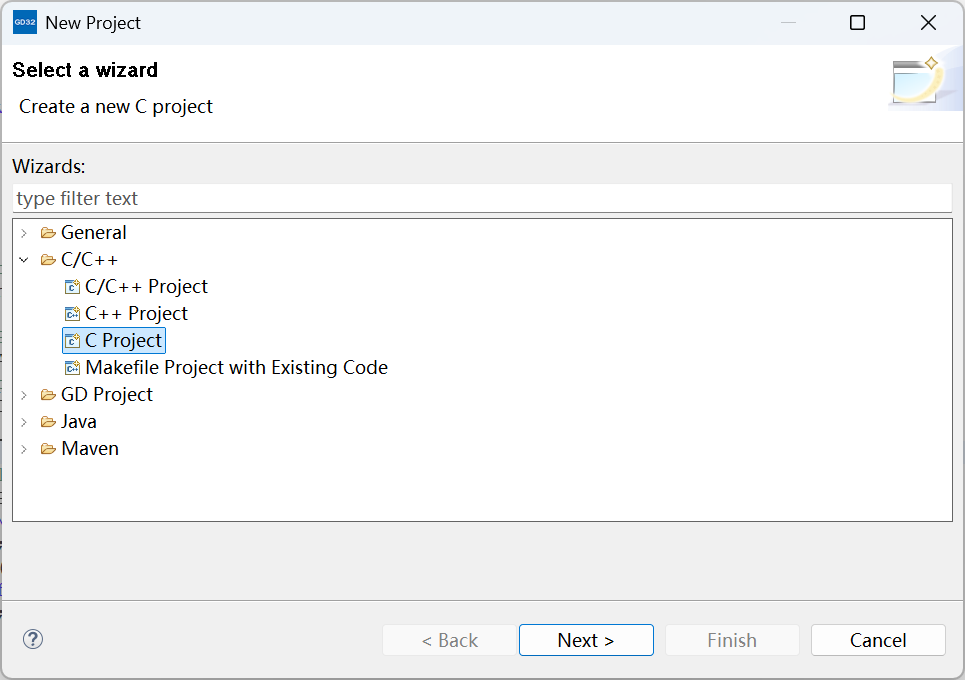Focus the type filter text field

(x=481, y=198)
